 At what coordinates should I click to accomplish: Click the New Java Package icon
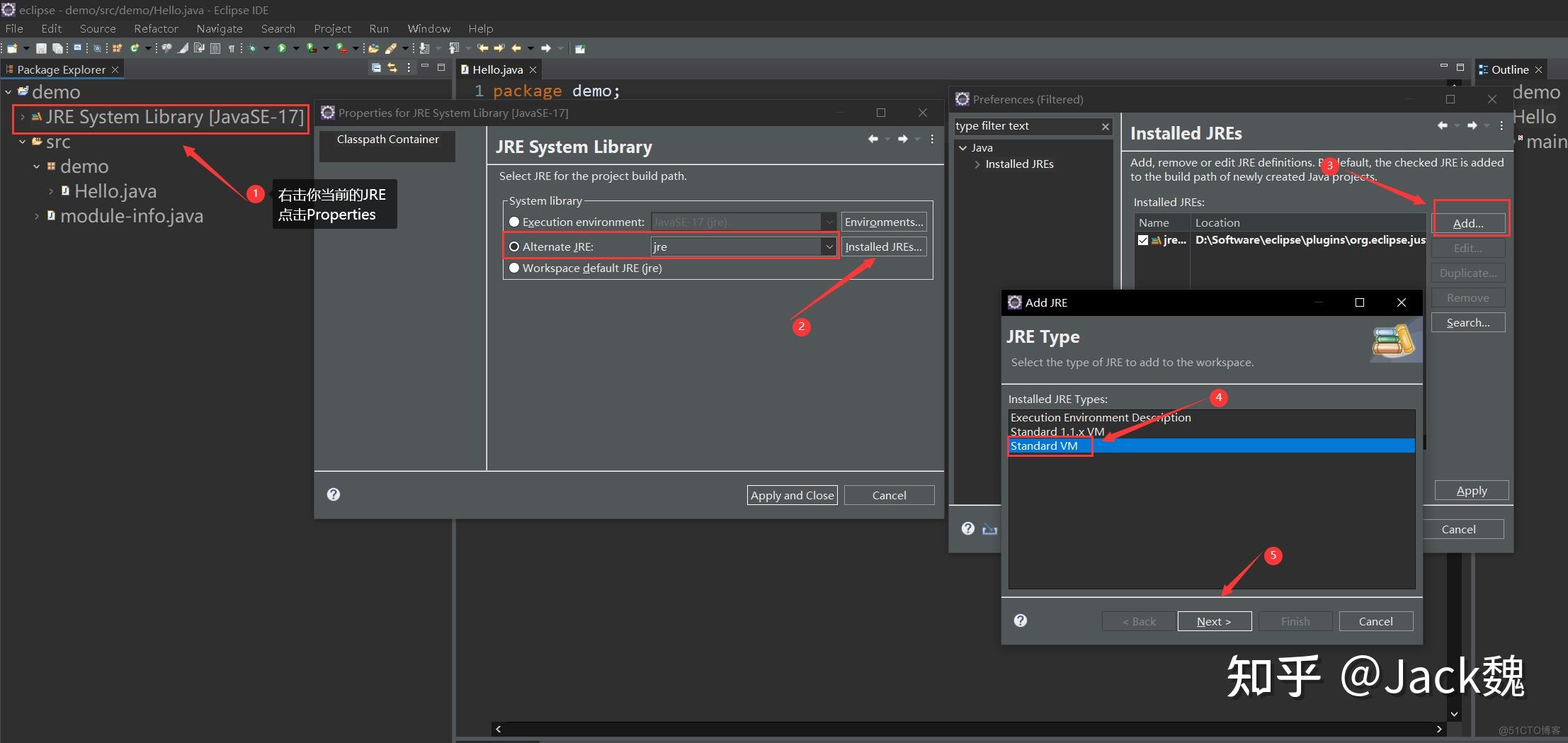[x=118, y=48]
